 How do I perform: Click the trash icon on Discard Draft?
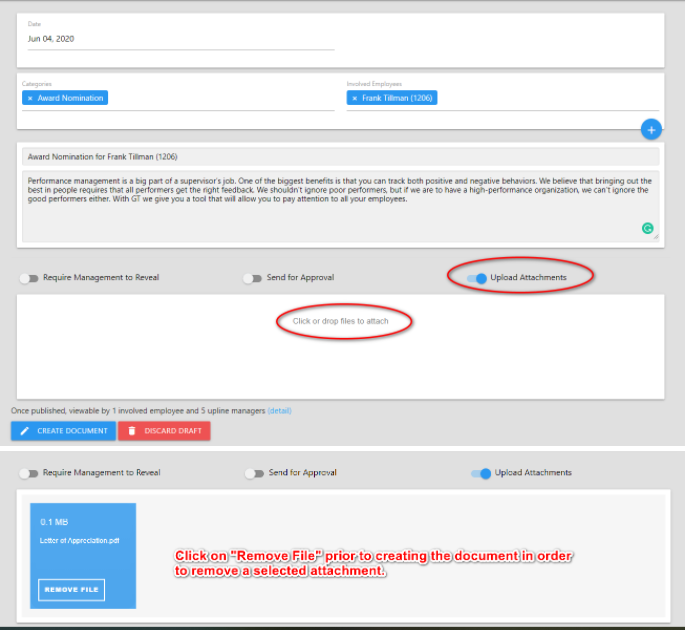(x=131, y=431)
